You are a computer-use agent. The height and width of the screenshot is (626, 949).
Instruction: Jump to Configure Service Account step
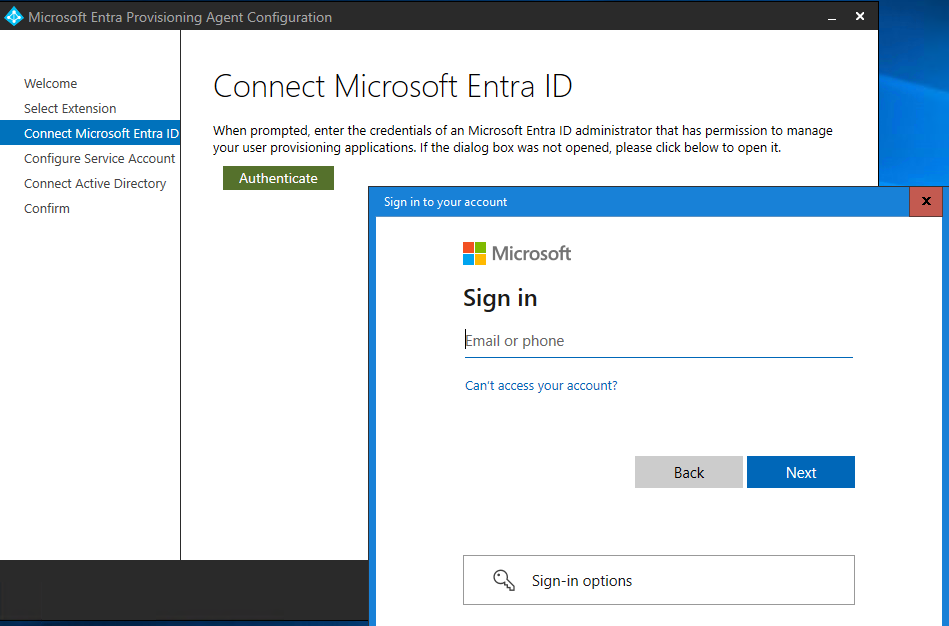[x=99, y=159]
